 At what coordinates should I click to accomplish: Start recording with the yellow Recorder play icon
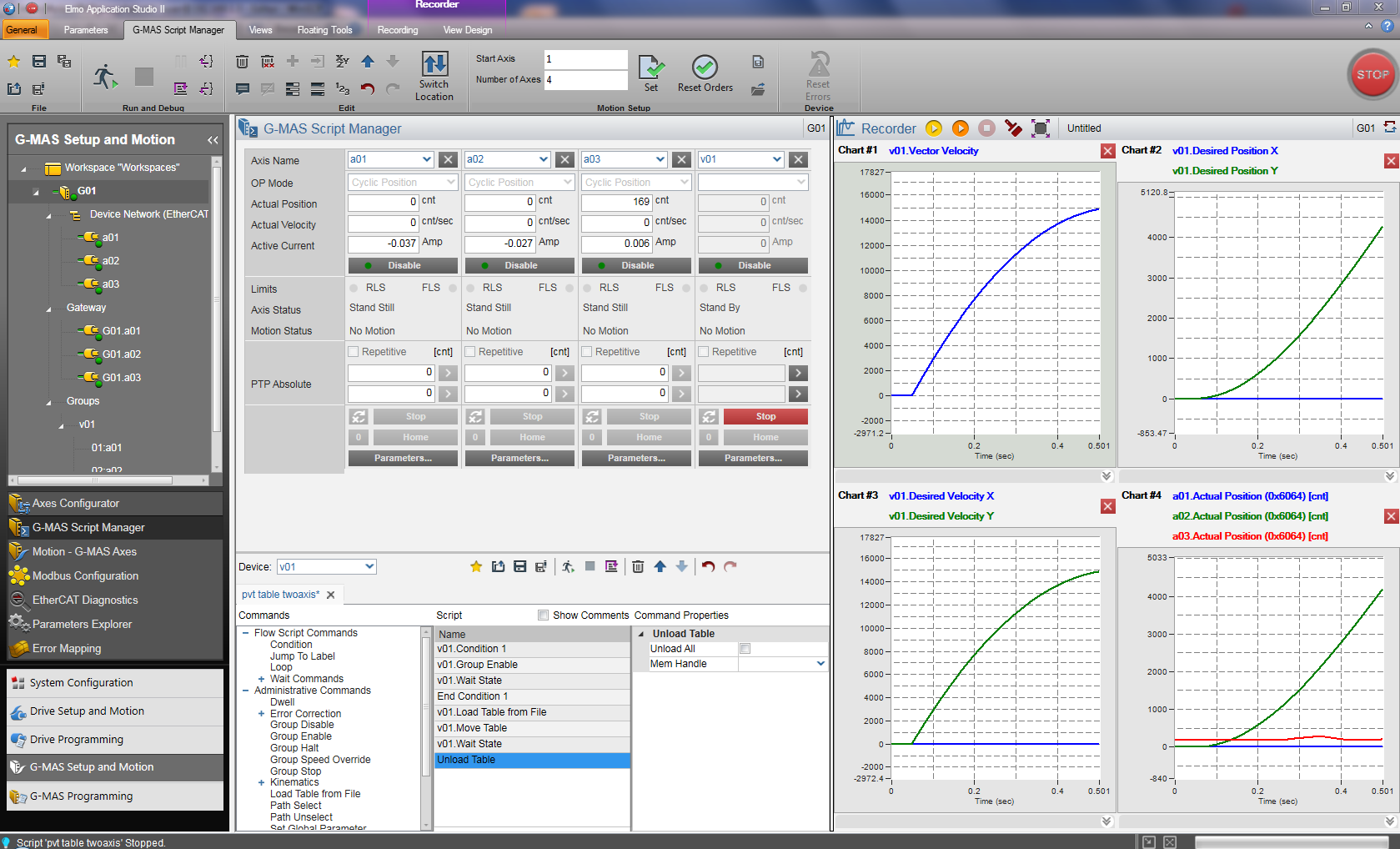(x=934, y=128)
